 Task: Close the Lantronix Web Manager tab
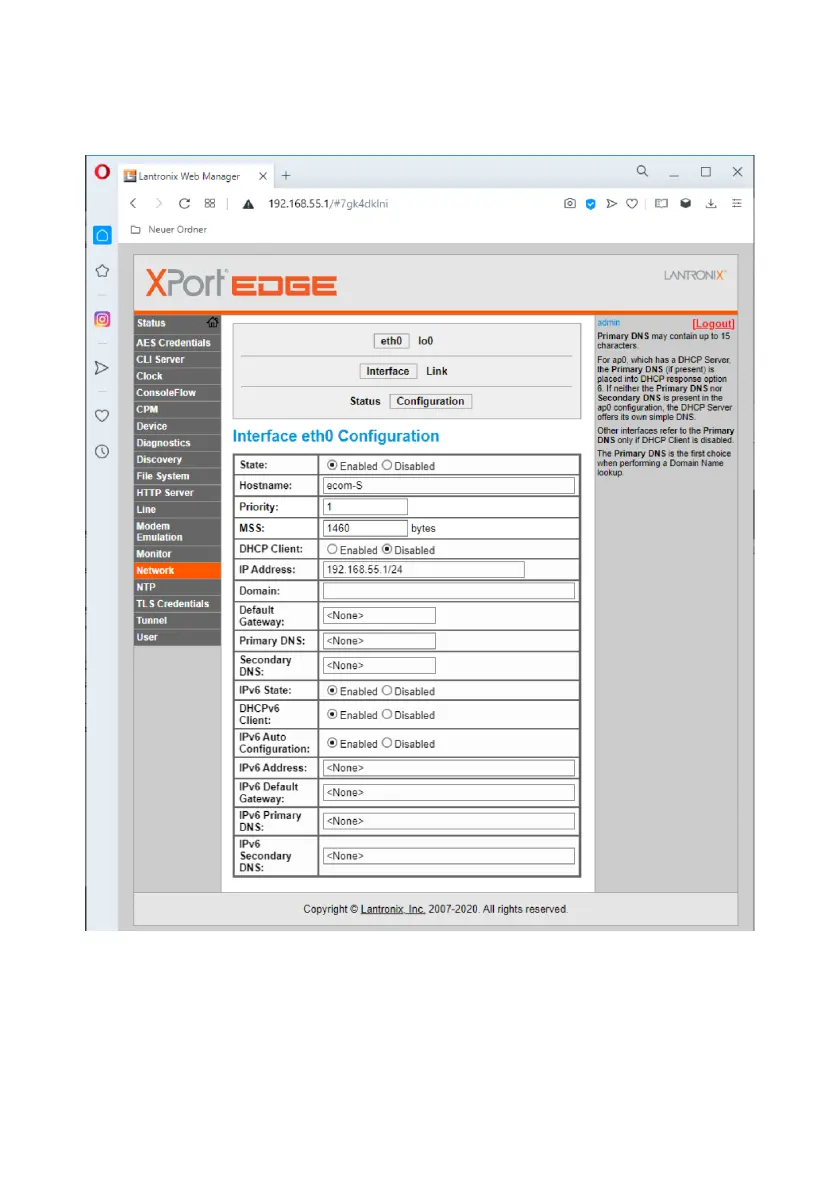point(263,175)
